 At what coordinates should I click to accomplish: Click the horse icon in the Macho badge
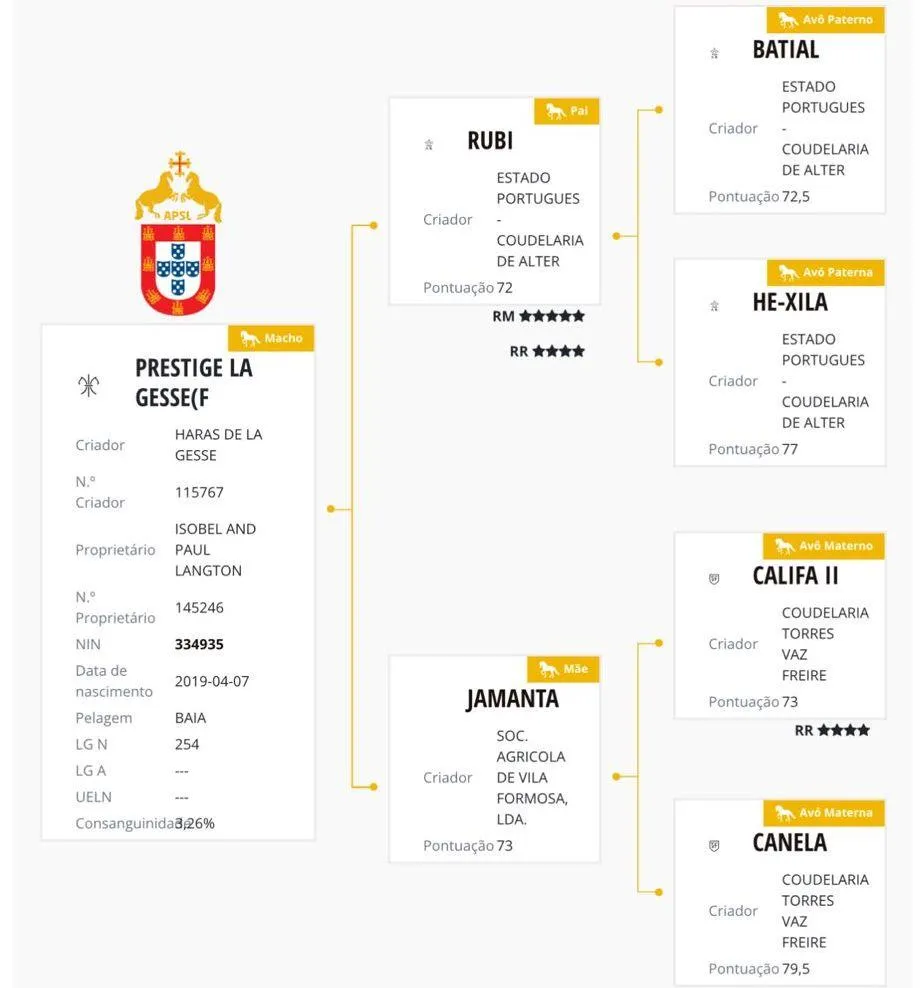[250, 338]
